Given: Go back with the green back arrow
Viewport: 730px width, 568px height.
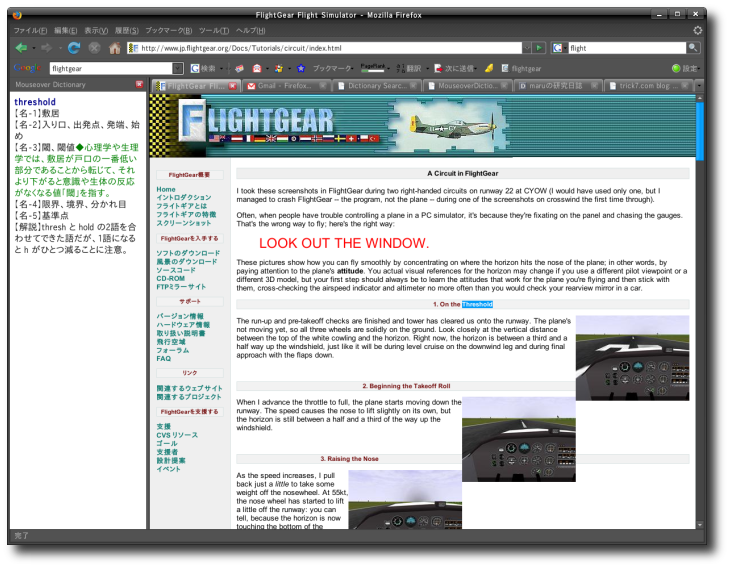Looking at the screenshot, I should [21, 47].
